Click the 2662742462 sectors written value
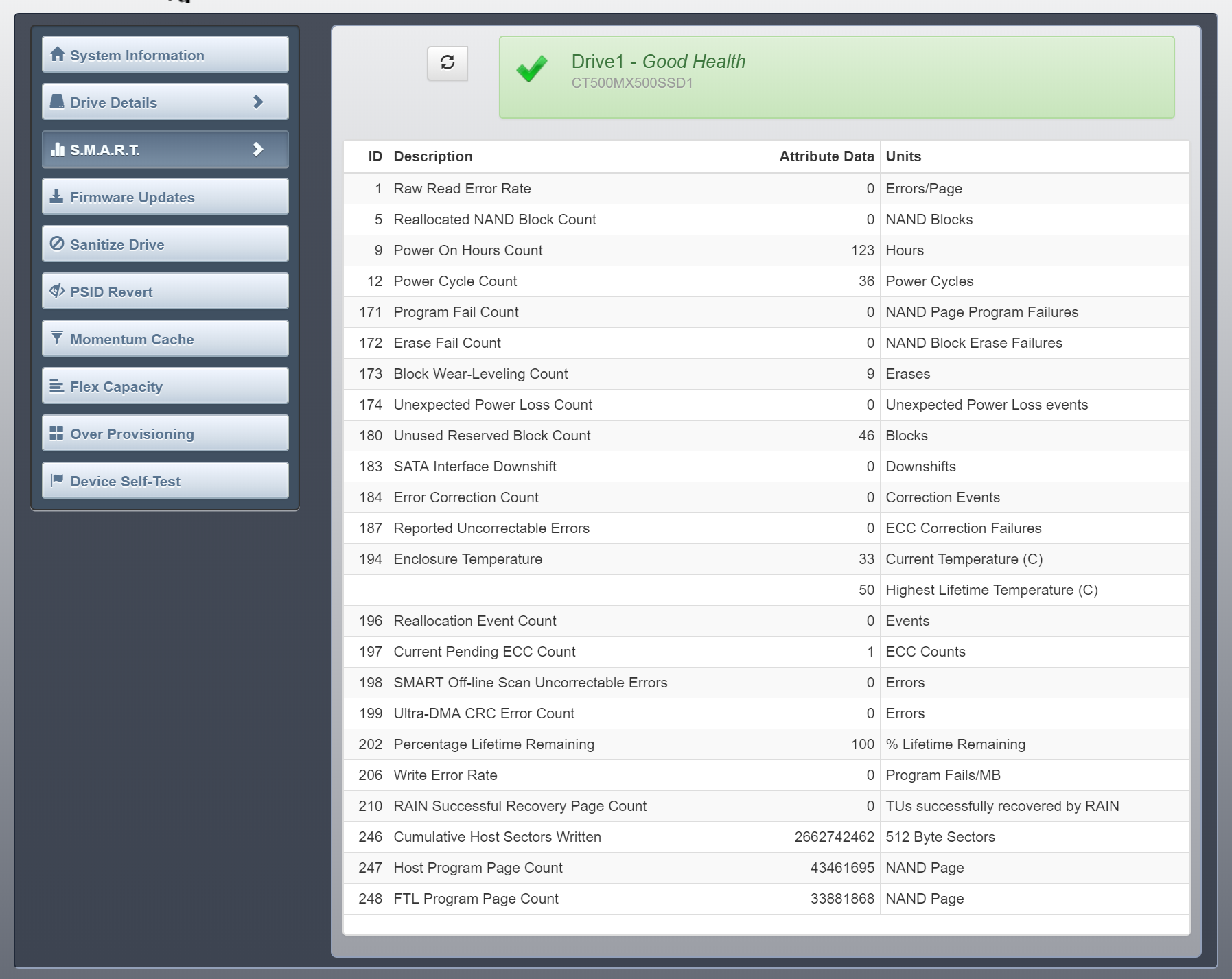 [x=835, y=837]
